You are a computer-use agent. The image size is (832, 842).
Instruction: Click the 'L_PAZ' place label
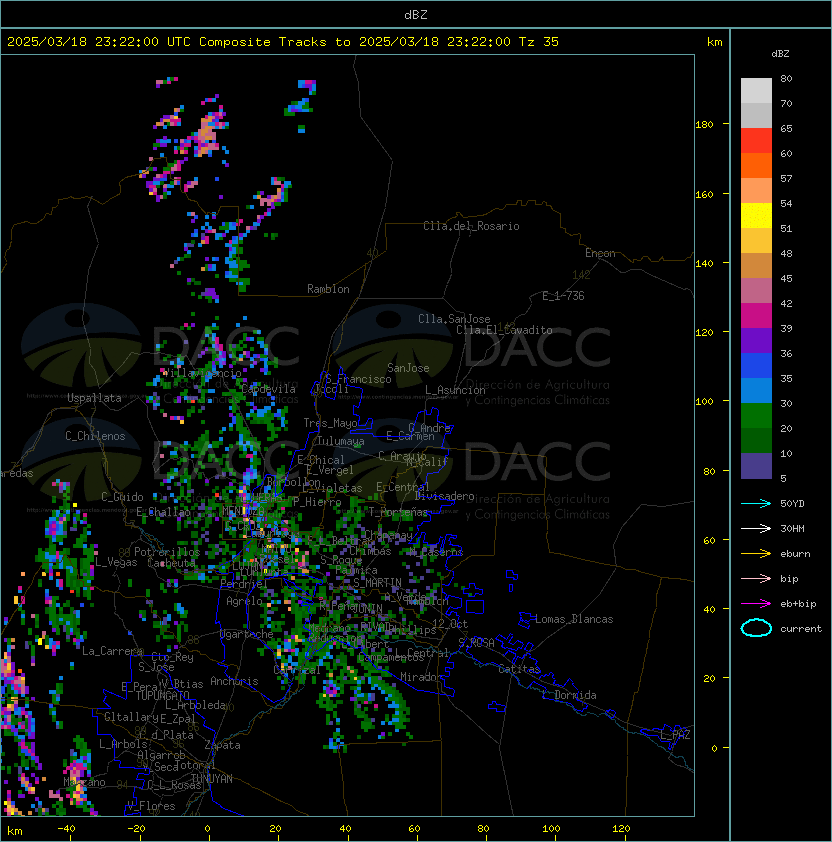point(675,735)
